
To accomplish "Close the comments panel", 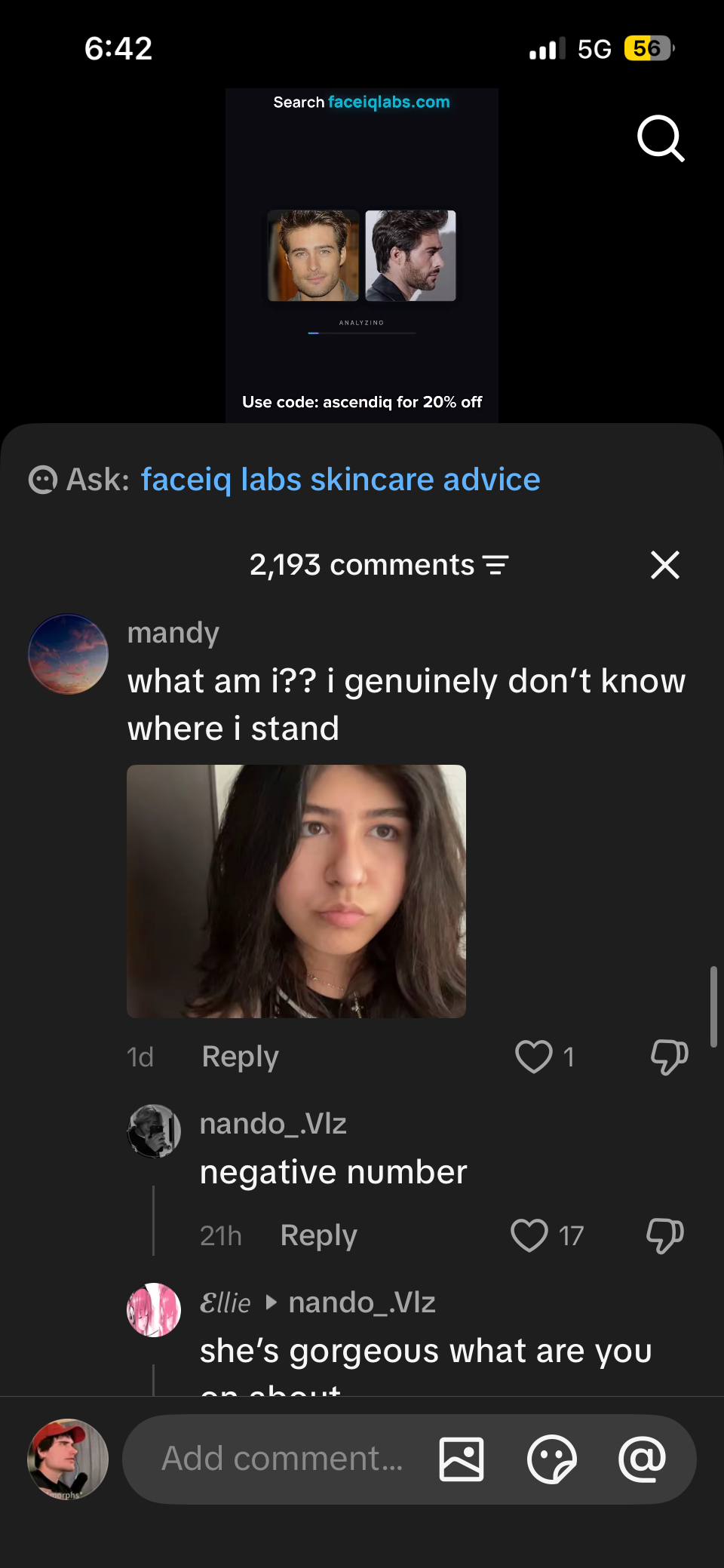I will coord(664,565).
